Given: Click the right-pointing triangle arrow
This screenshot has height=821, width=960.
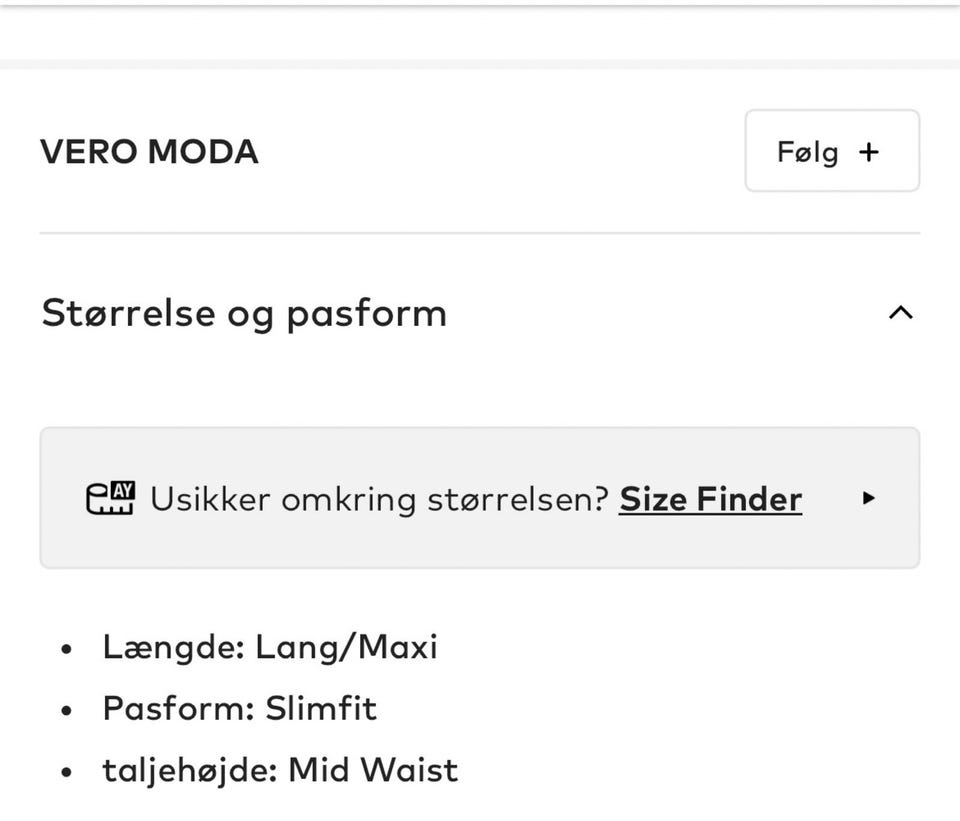Looking at the screenshot, I should [868, 497].
